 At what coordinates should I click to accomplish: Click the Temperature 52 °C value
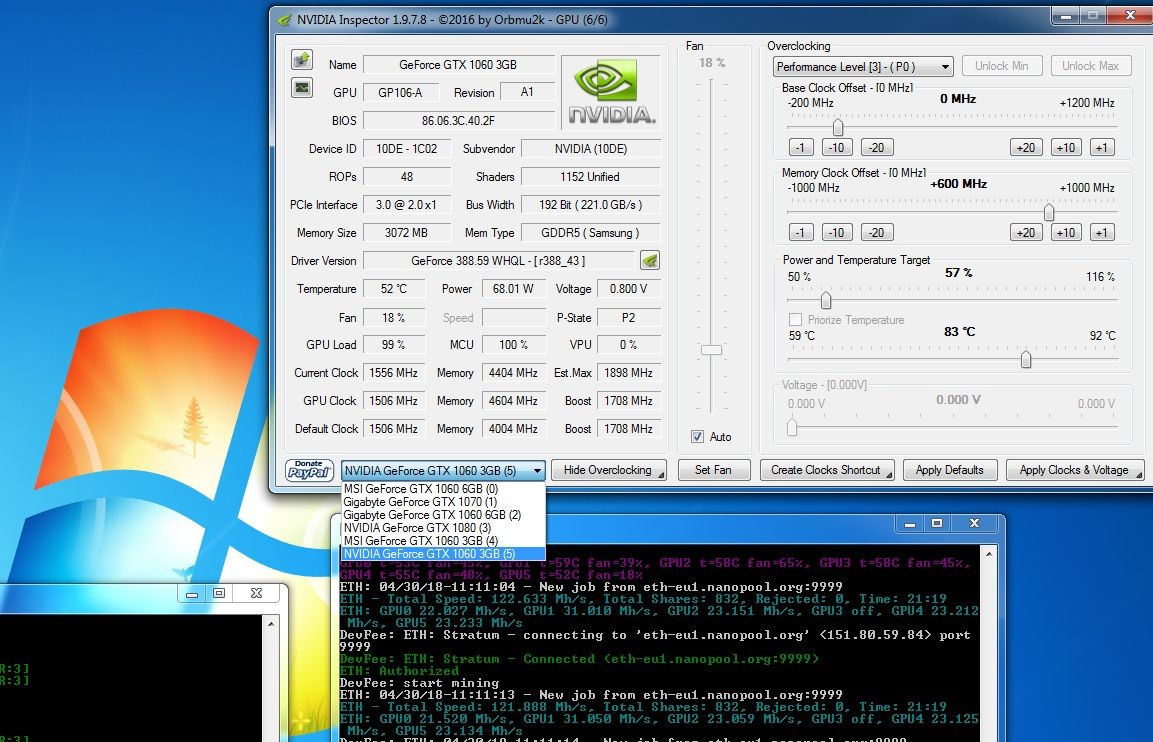click(x=393, y=289)
